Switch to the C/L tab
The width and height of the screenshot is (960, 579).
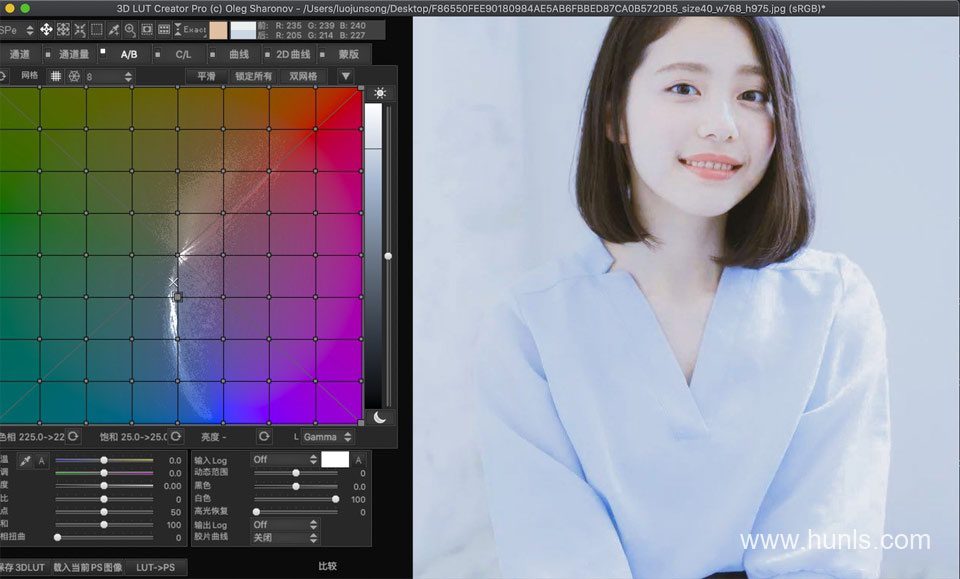coord(183,54)
